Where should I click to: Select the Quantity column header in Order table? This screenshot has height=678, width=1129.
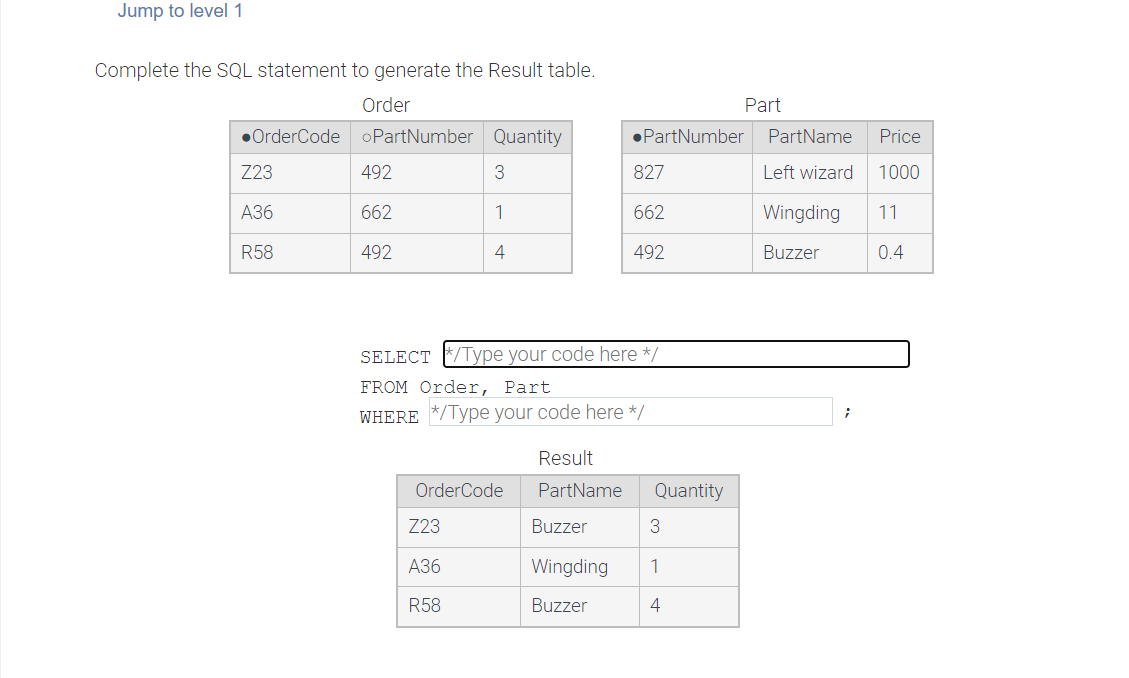pyautogui.click(x=527, y=137)
